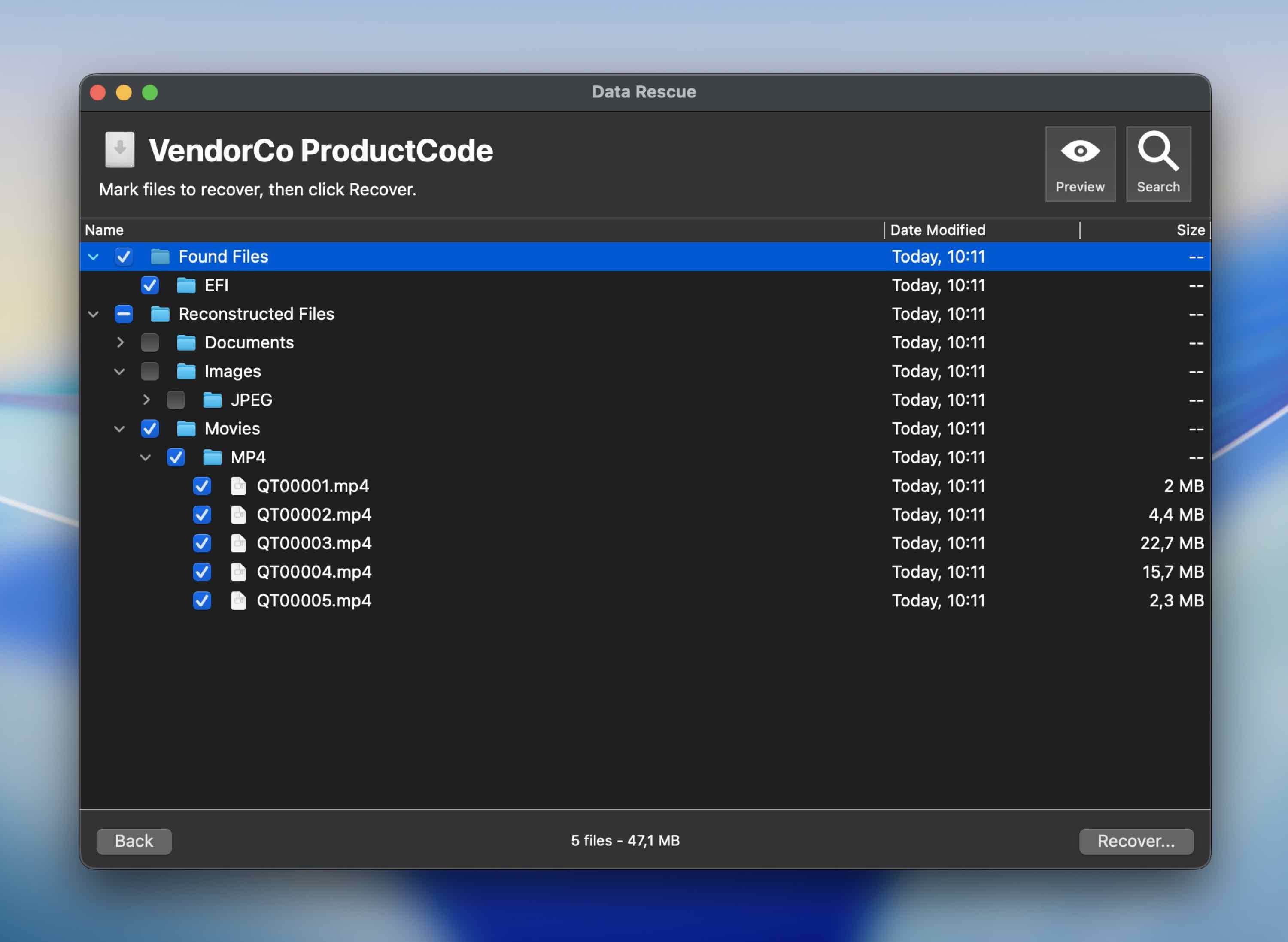The height and width of the screenshot is (942, 1288).
Task: Select the Reconstructed Files row label
Action: [256, 314]
